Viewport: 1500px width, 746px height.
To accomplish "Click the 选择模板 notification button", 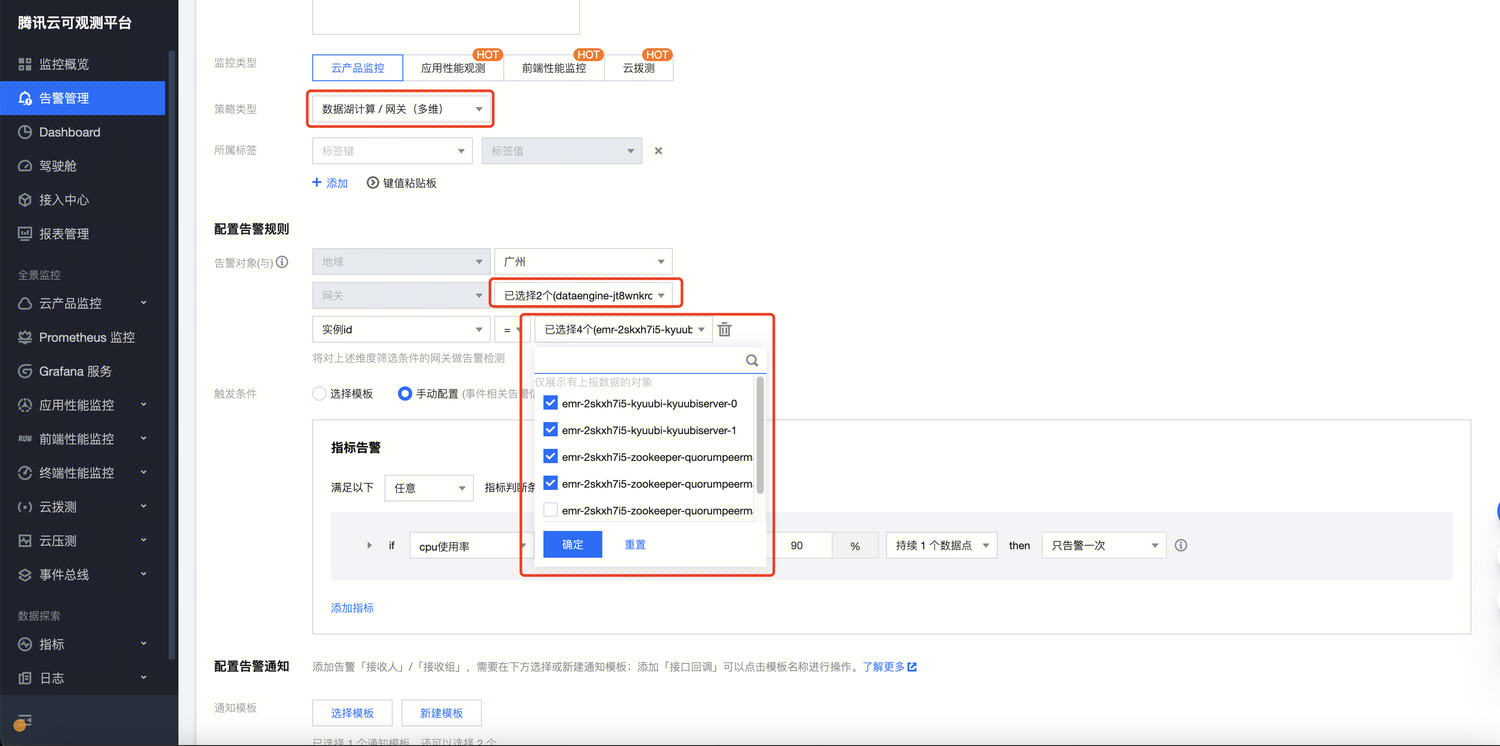I will pos(352,713).
